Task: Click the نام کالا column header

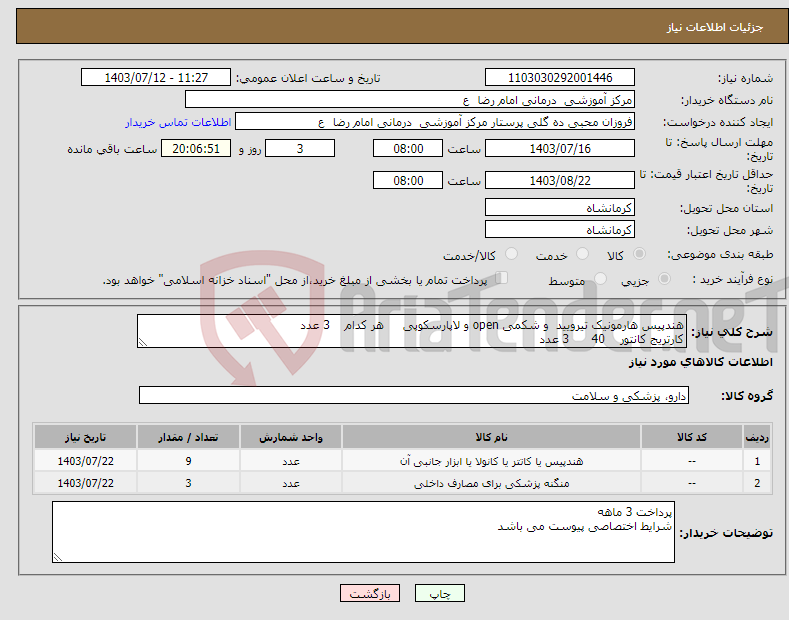Action: click(491, 437)
